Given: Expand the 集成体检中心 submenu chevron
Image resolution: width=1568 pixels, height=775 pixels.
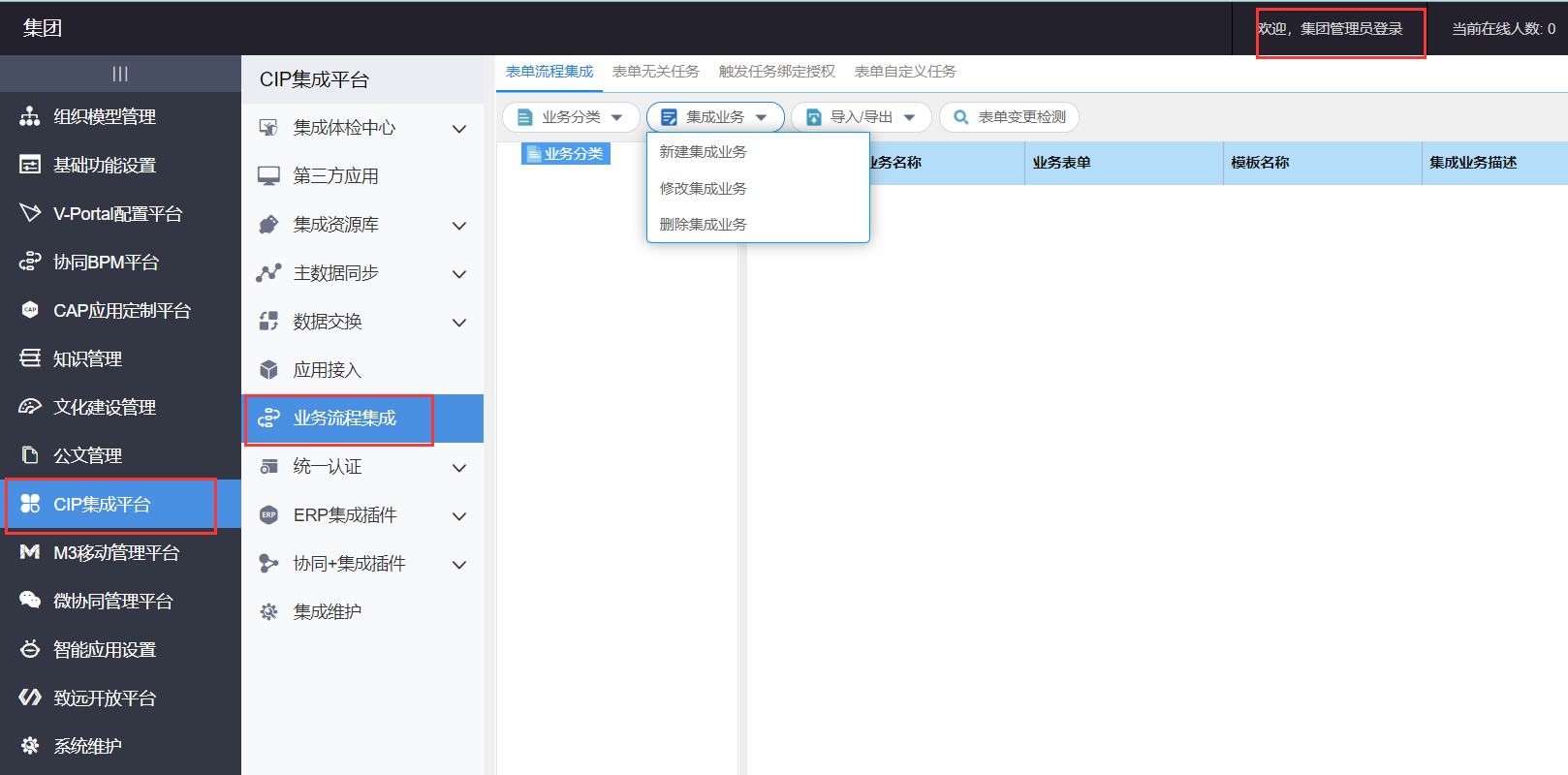Looking at the screenshot, I should [459, 129].
